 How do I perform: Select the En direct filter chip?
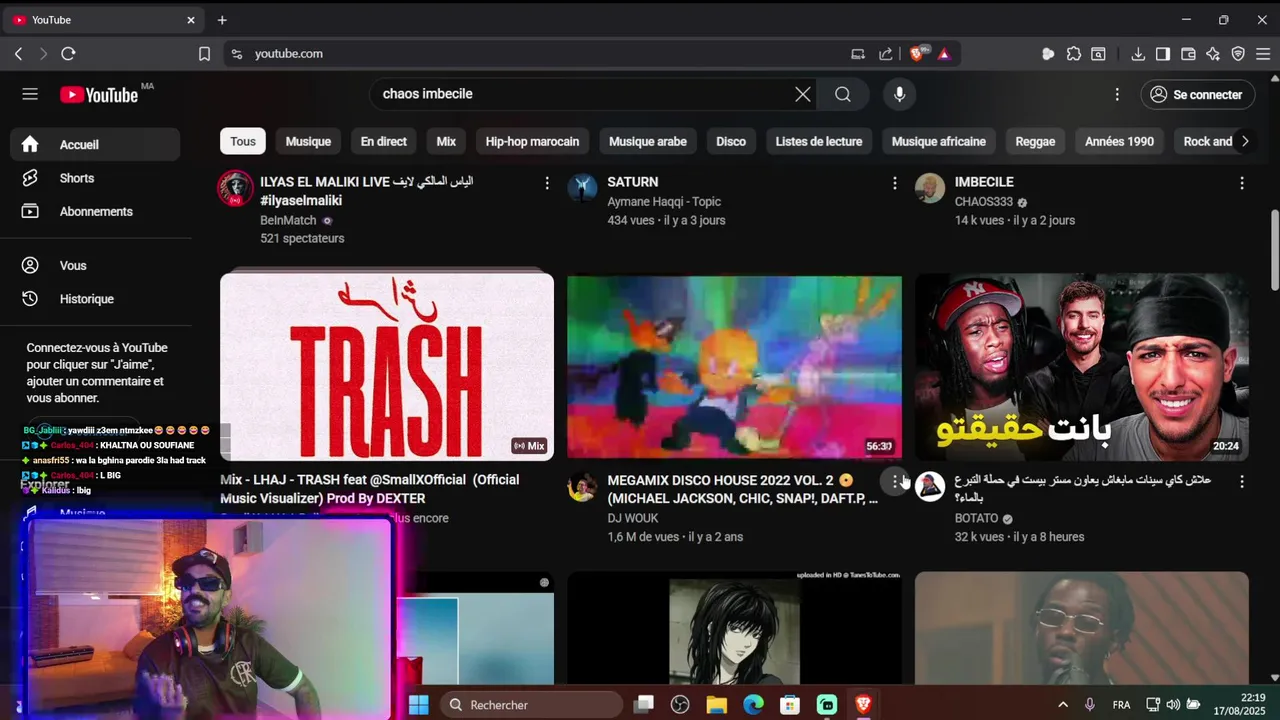point(384,142)
